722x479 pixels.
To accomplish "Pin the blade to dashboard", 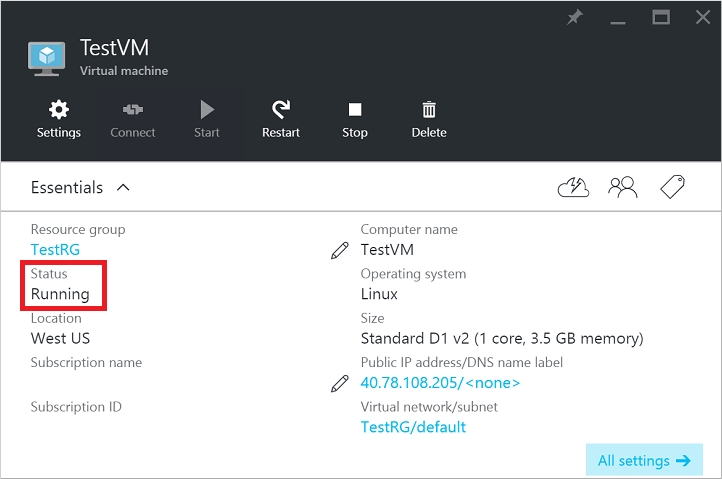I will [x=575, y=18].
